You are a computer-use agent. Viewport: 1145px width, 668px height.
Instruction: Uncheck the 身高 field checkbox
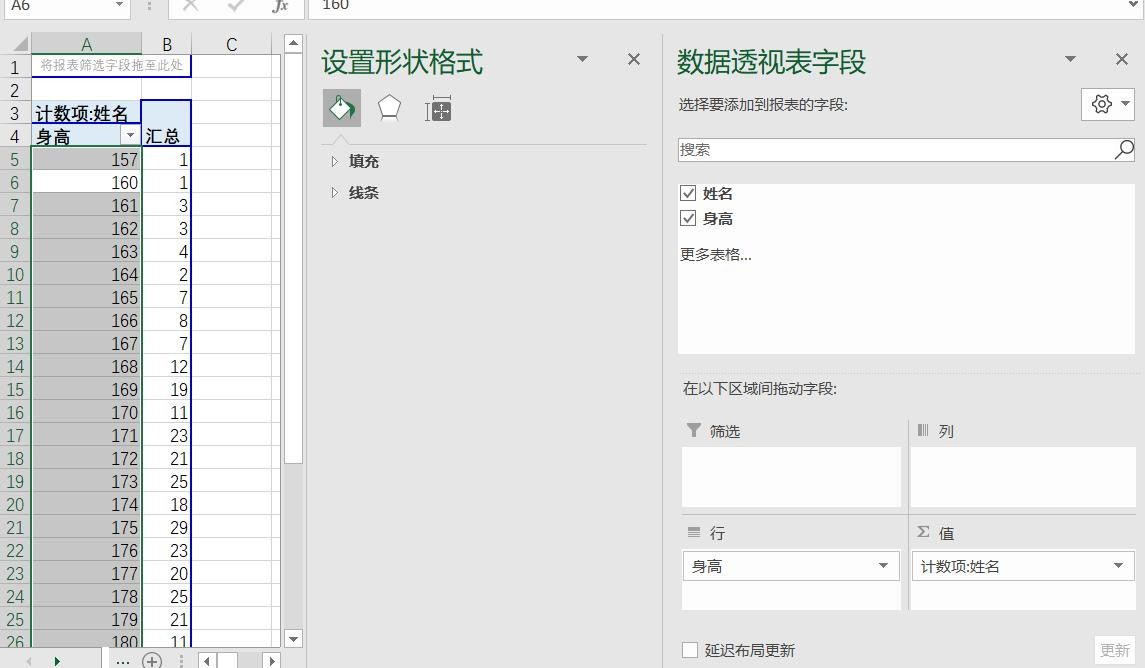coord(688,218)
